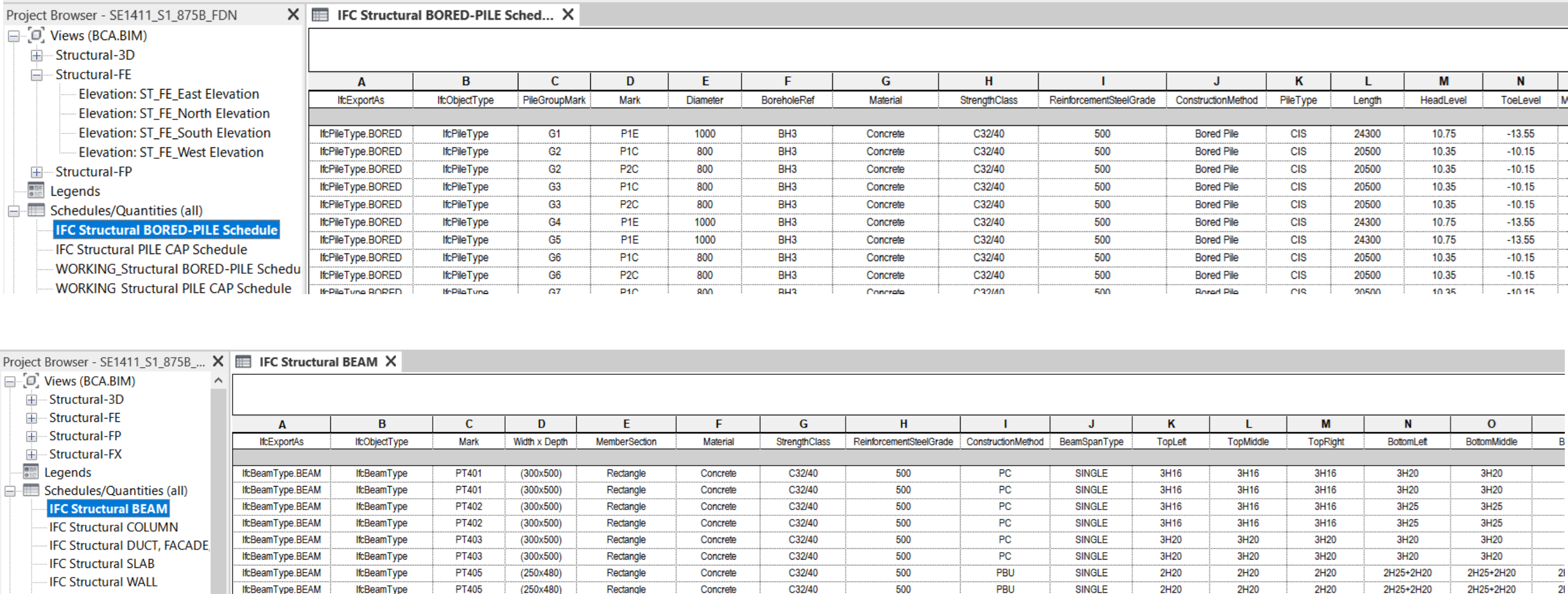The height and width of the screenshot is (594, 1568).
Task: Click the PileGroupMark header cell
Action: (x=554, y=100)
